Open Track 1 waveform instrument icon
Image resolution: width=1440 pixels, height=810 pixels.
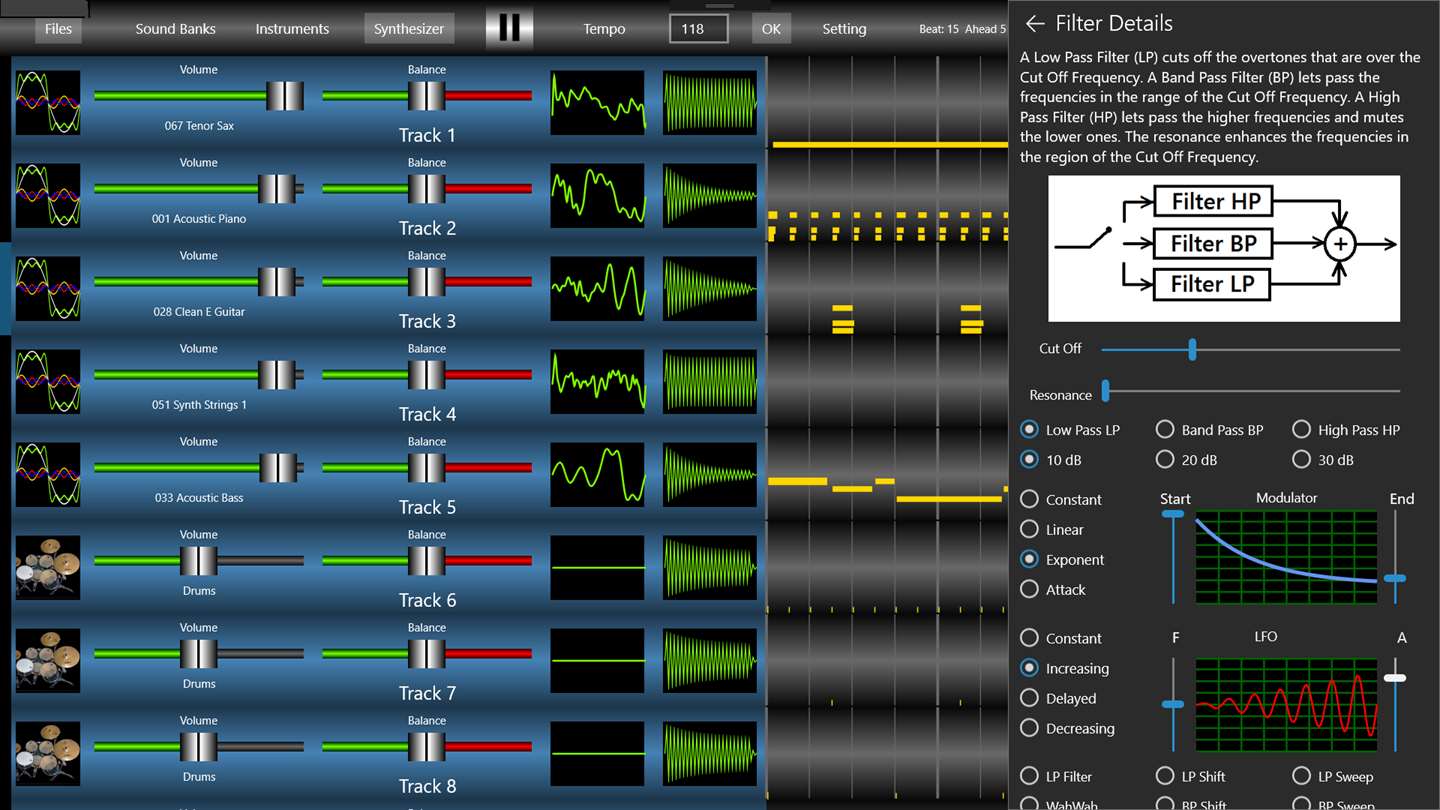[x=48, y=102]
